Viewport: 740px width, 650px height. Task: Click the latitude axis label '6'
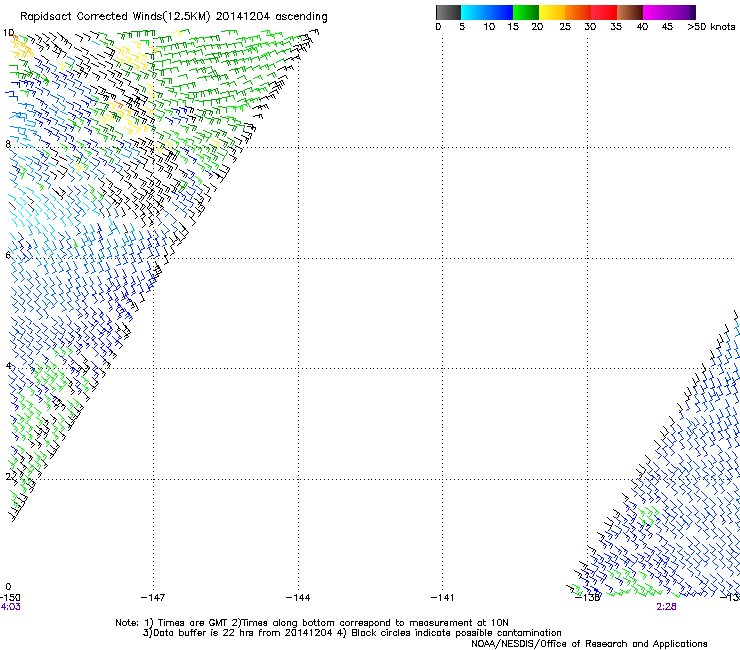8,255
